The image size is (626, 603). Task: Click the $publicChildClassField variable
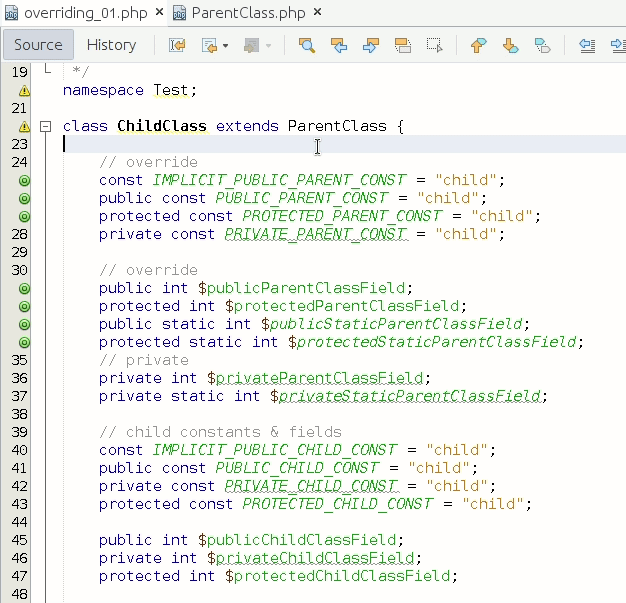tap(297, 540)
